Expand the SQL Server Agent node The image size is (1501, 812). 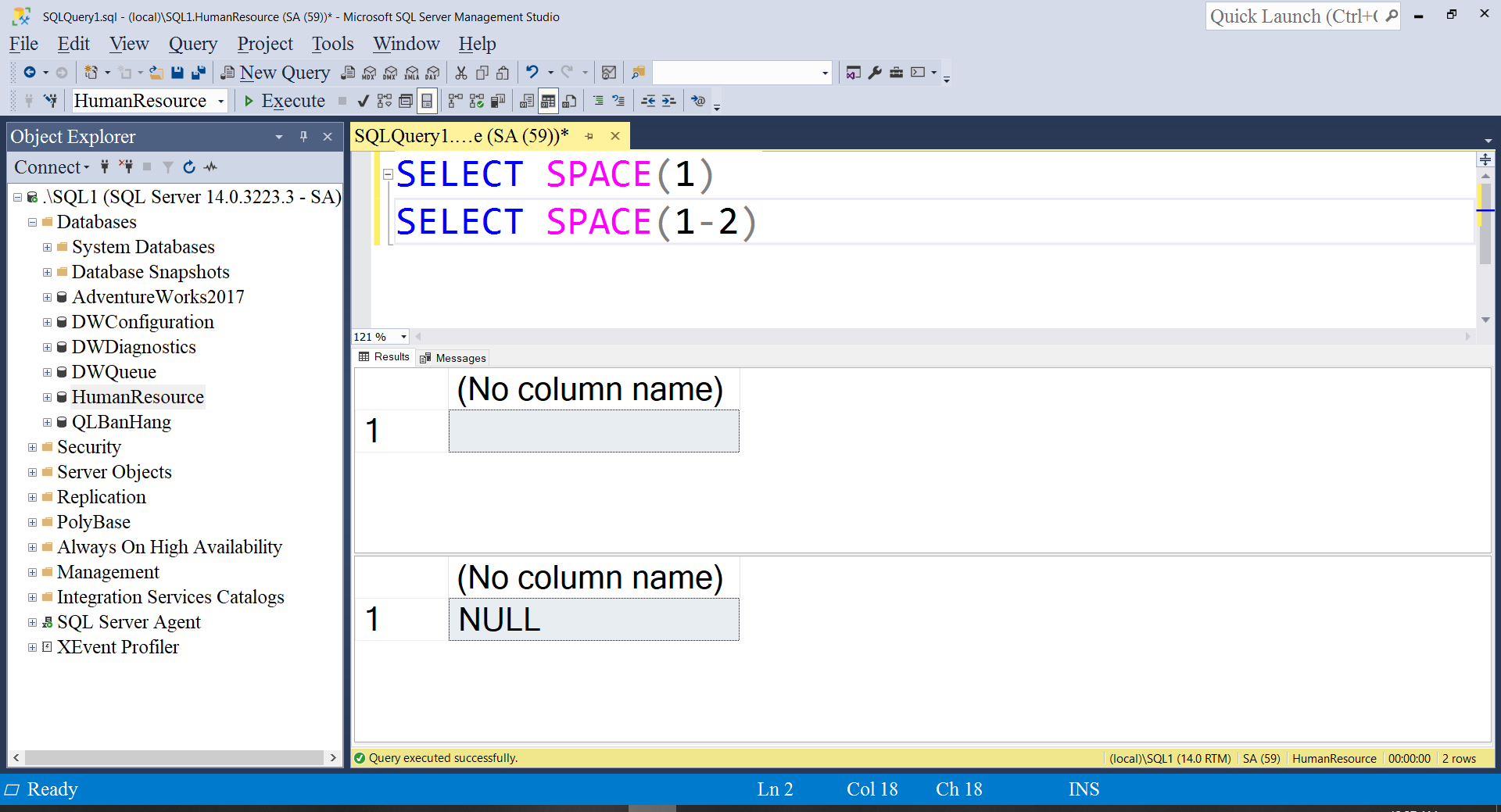[32, 623]
